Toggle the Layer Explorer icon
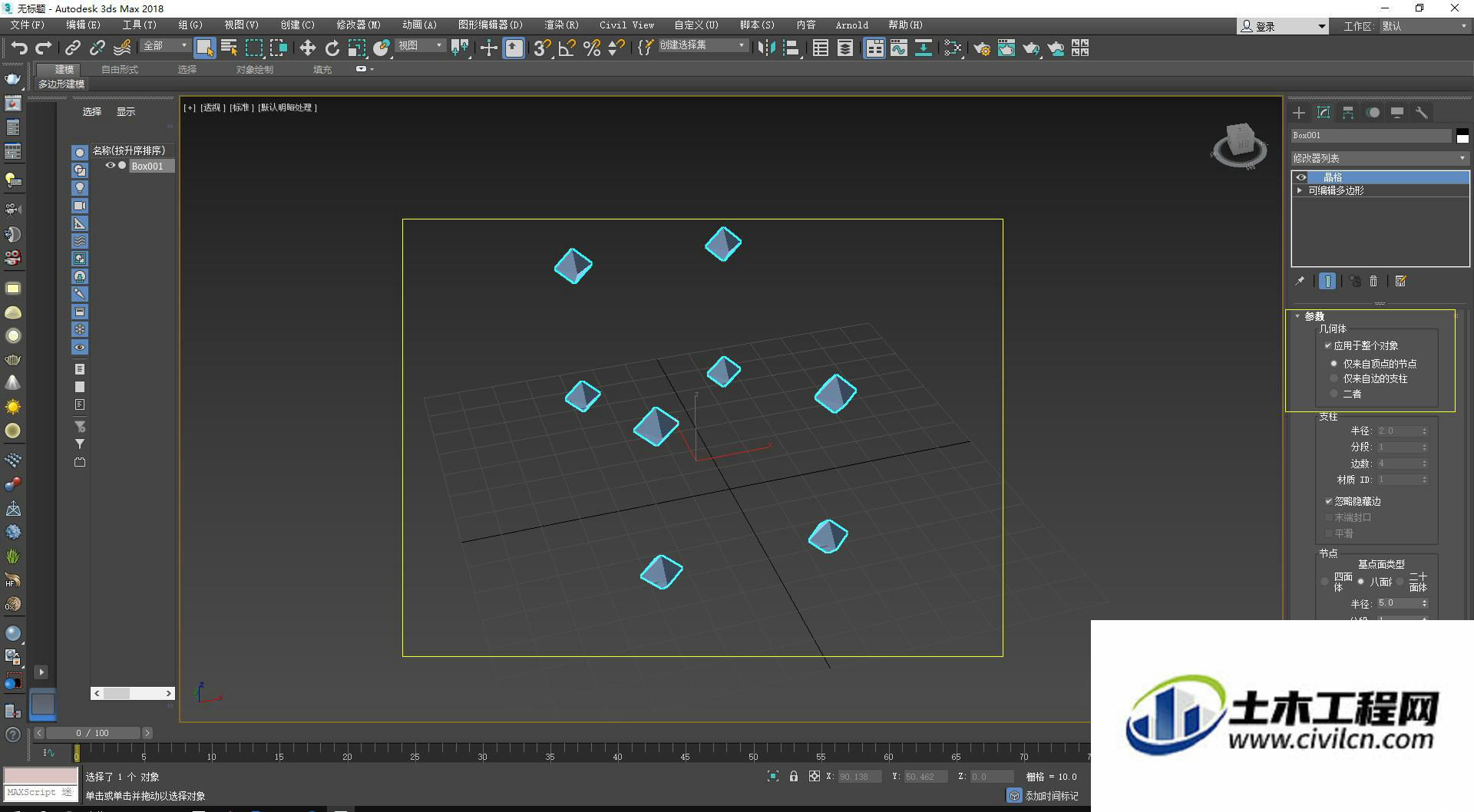 click(x=845, y=48)
